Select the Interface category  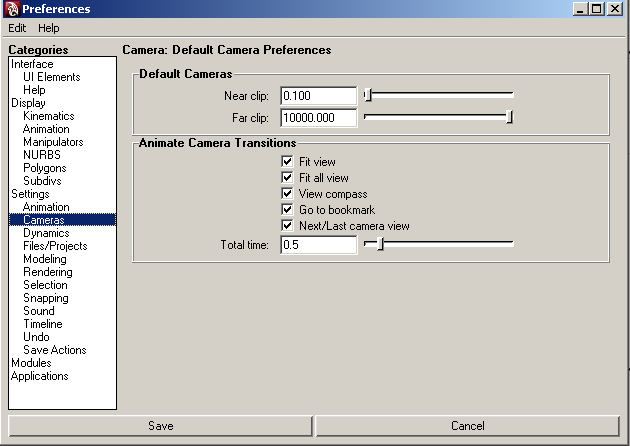click(x=32, y=64)
